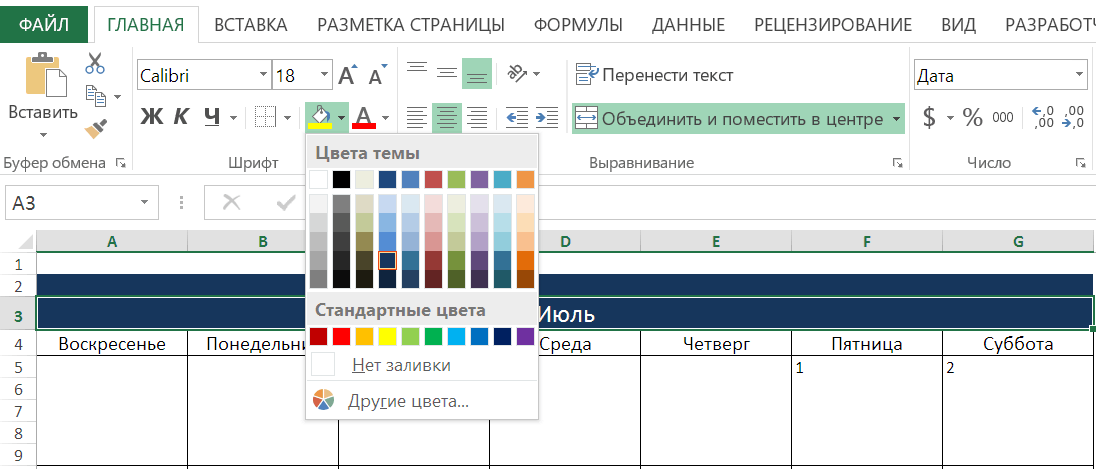Expand the merge and center dropdown arrow

(x=897, y=119)
